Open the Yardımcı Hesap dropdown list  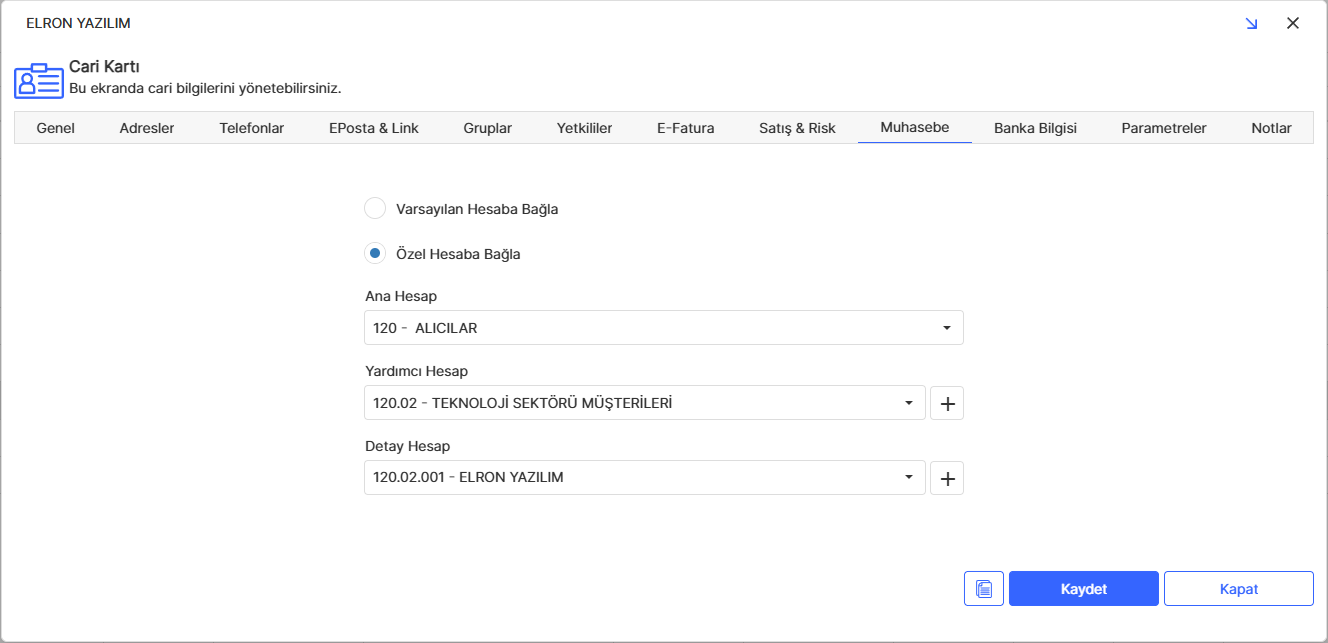[908, 403]
